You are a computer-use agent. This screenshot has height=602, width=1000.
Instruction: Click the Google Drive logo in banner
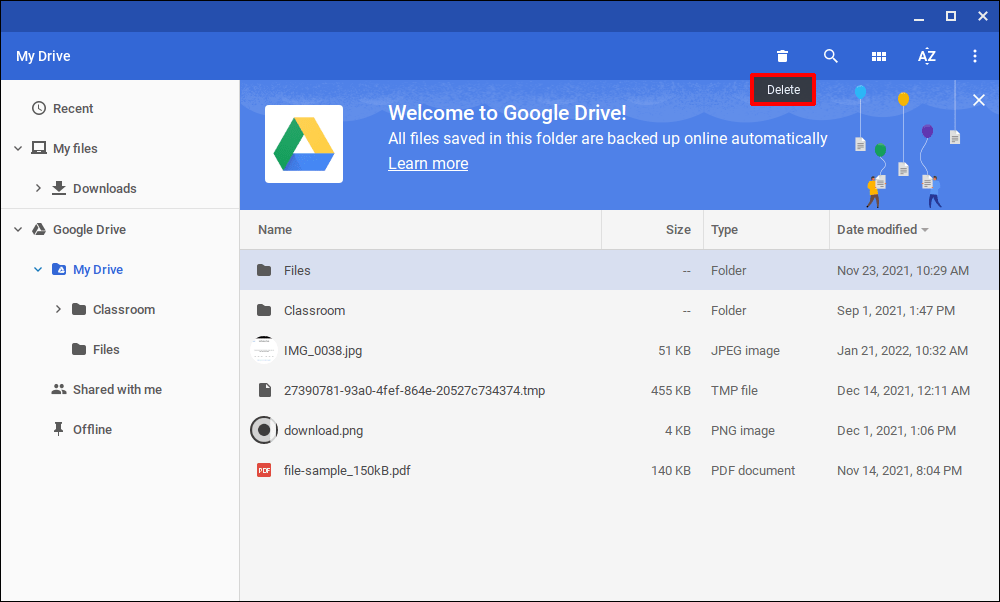pos(304,144)
